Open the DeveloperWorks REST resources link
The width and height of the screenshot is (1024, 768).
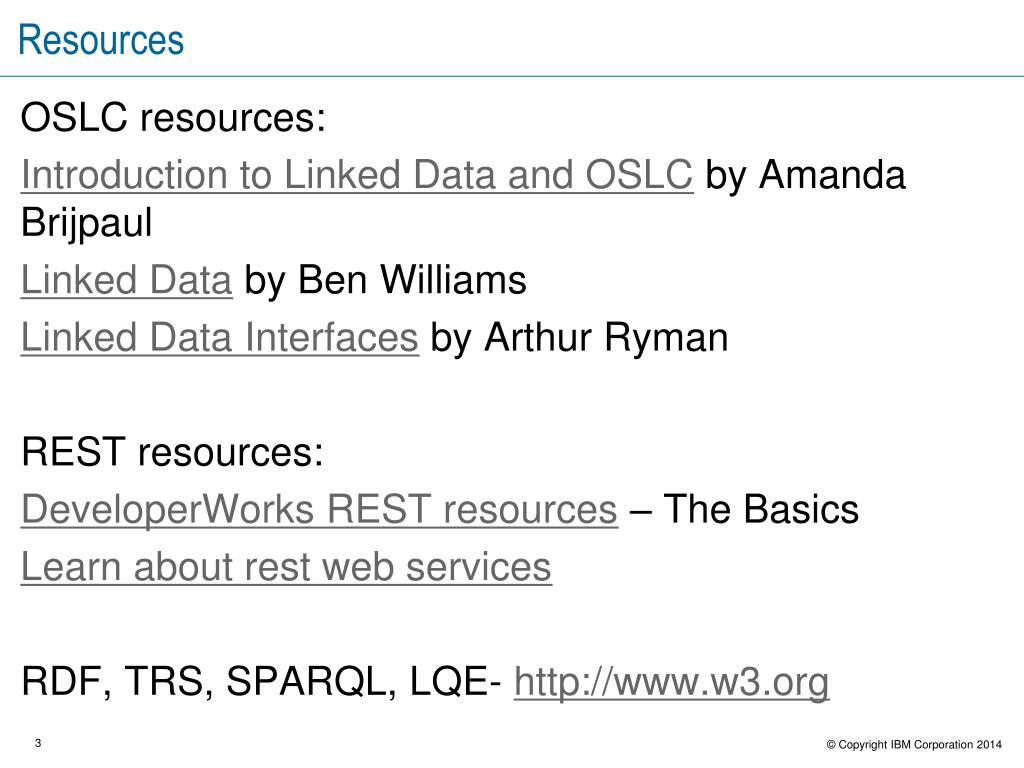click(319, 509)
